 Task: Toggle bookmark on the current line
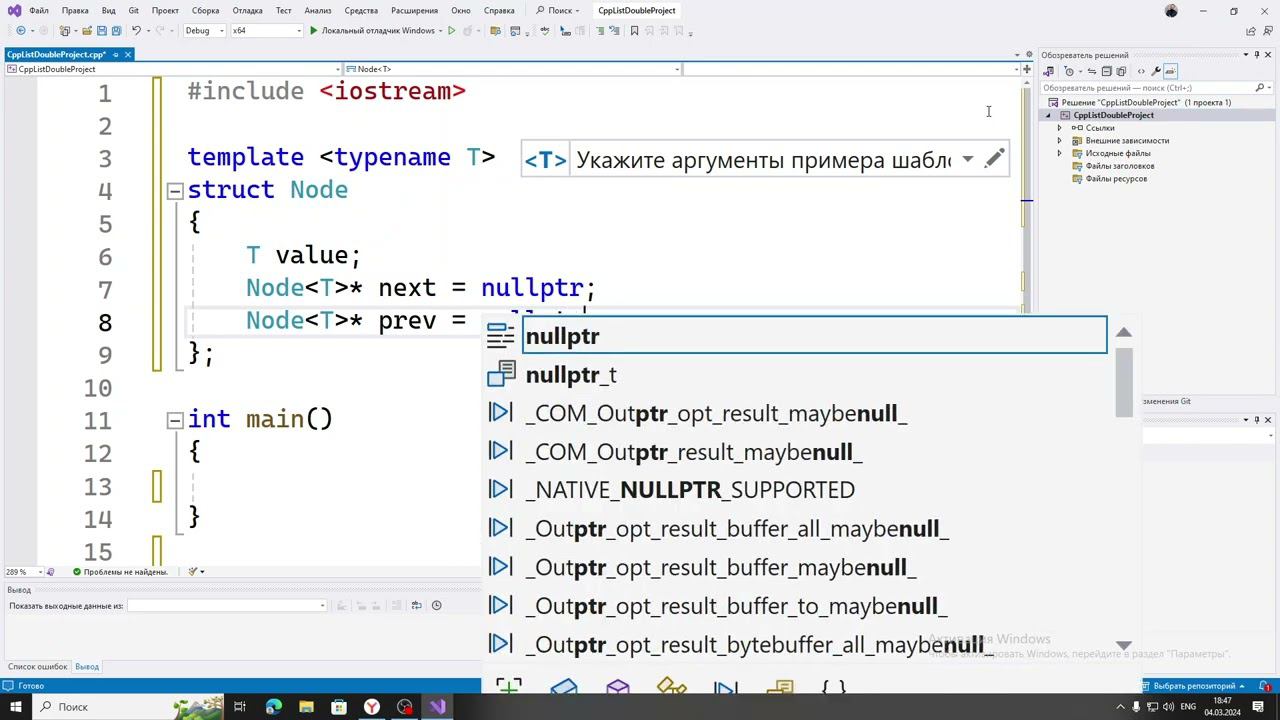point(634,31)
